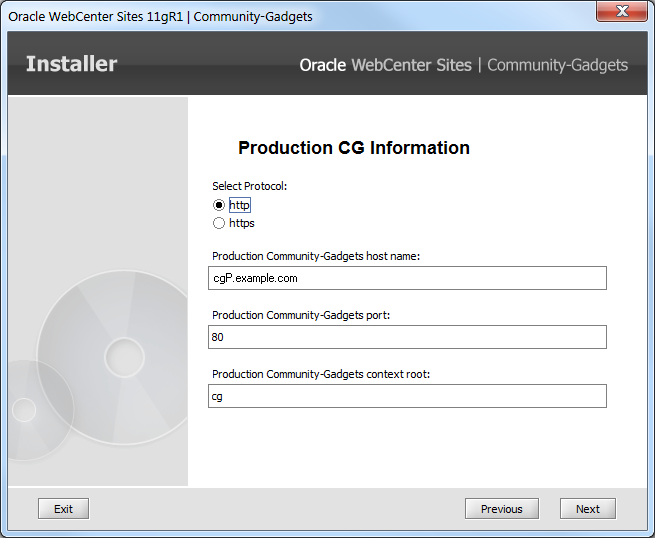This screenshot has height=538, width=655.
Task: Click the Production Community-Gadgets port field
Action: 407,337
